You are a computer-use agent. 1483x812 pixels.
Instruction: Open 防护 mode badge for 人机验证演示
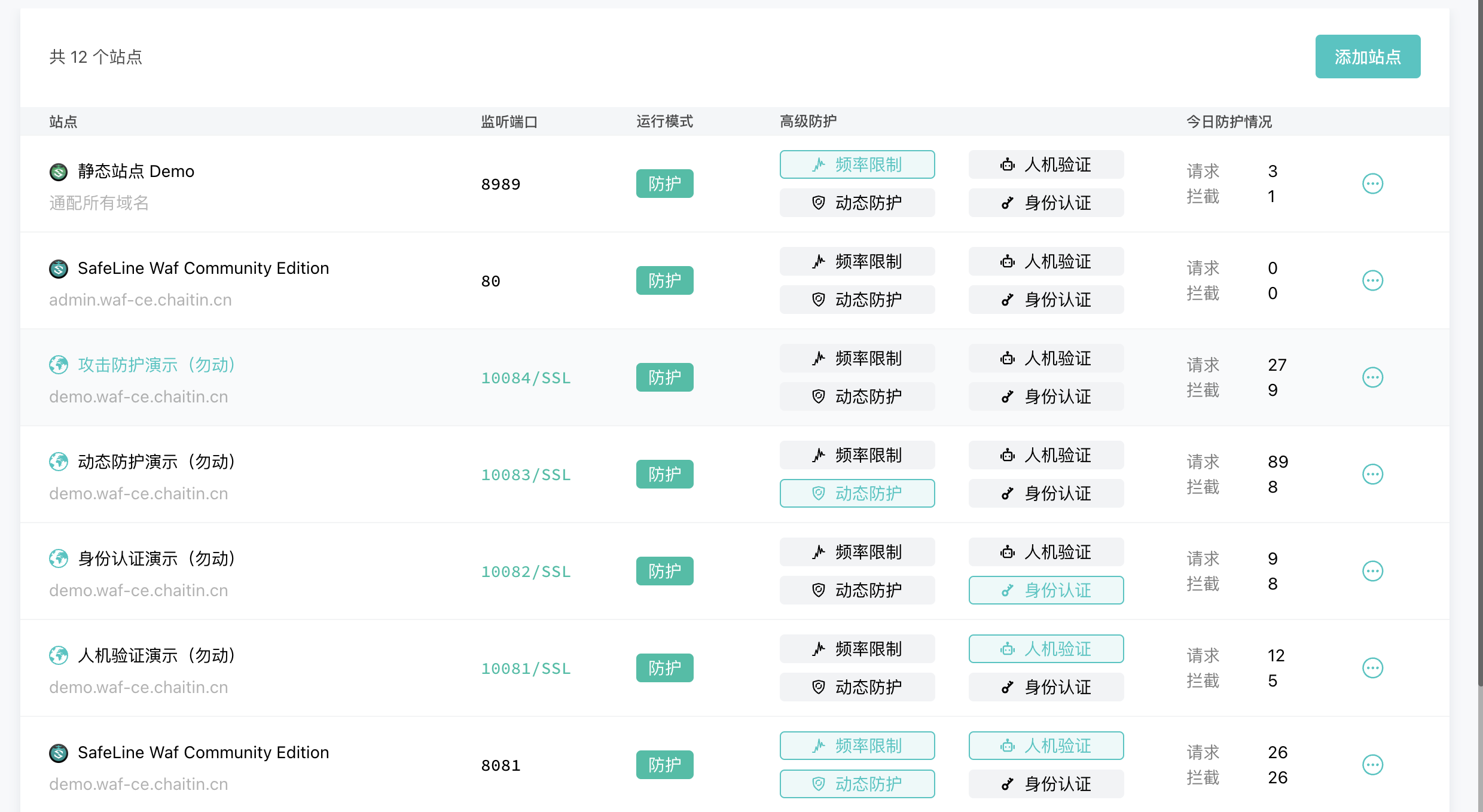[x=664, y=668]
